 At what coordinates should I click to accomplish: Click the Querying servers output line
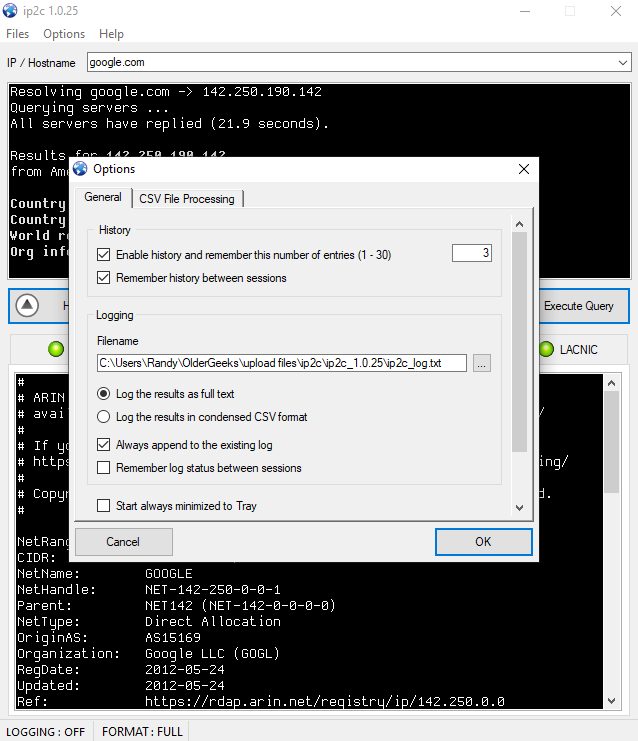89,108
